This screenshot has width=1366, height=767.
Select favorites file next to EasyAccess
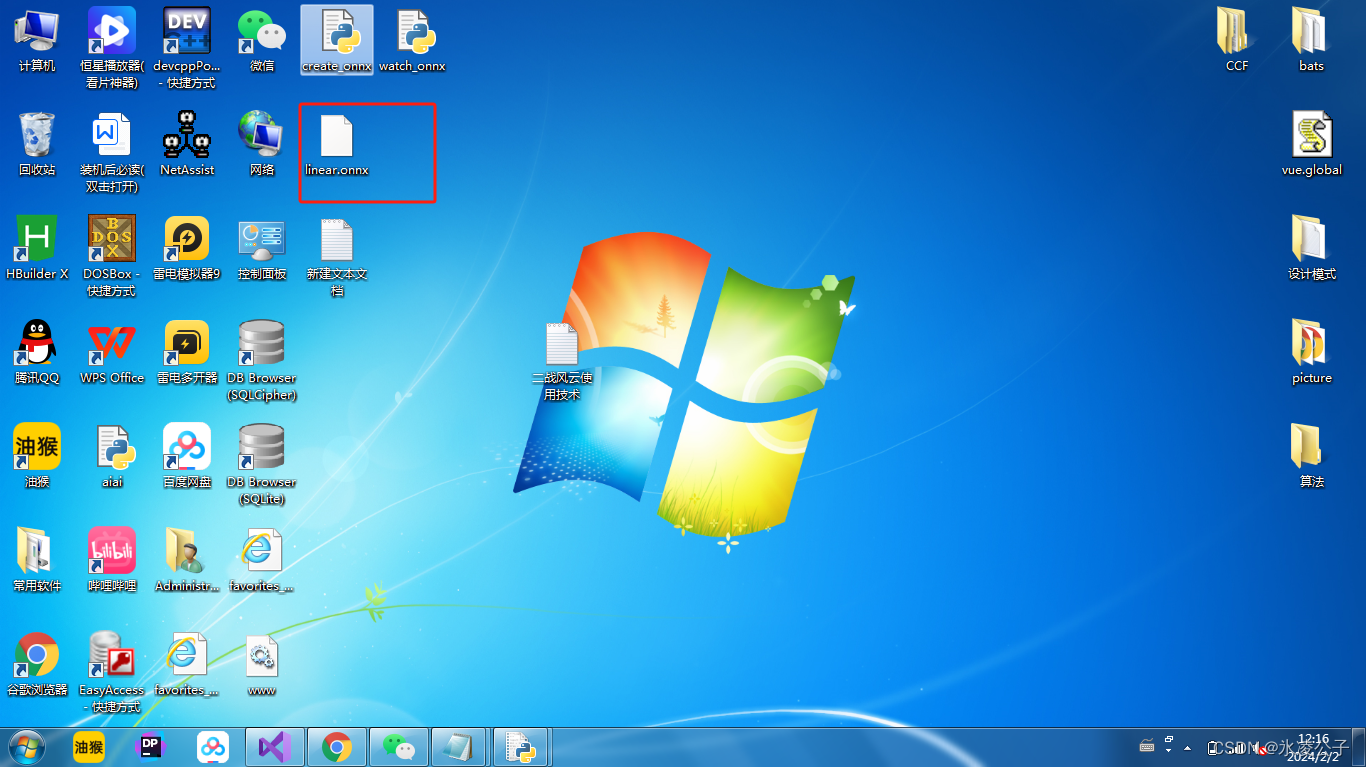coord(187,664)
